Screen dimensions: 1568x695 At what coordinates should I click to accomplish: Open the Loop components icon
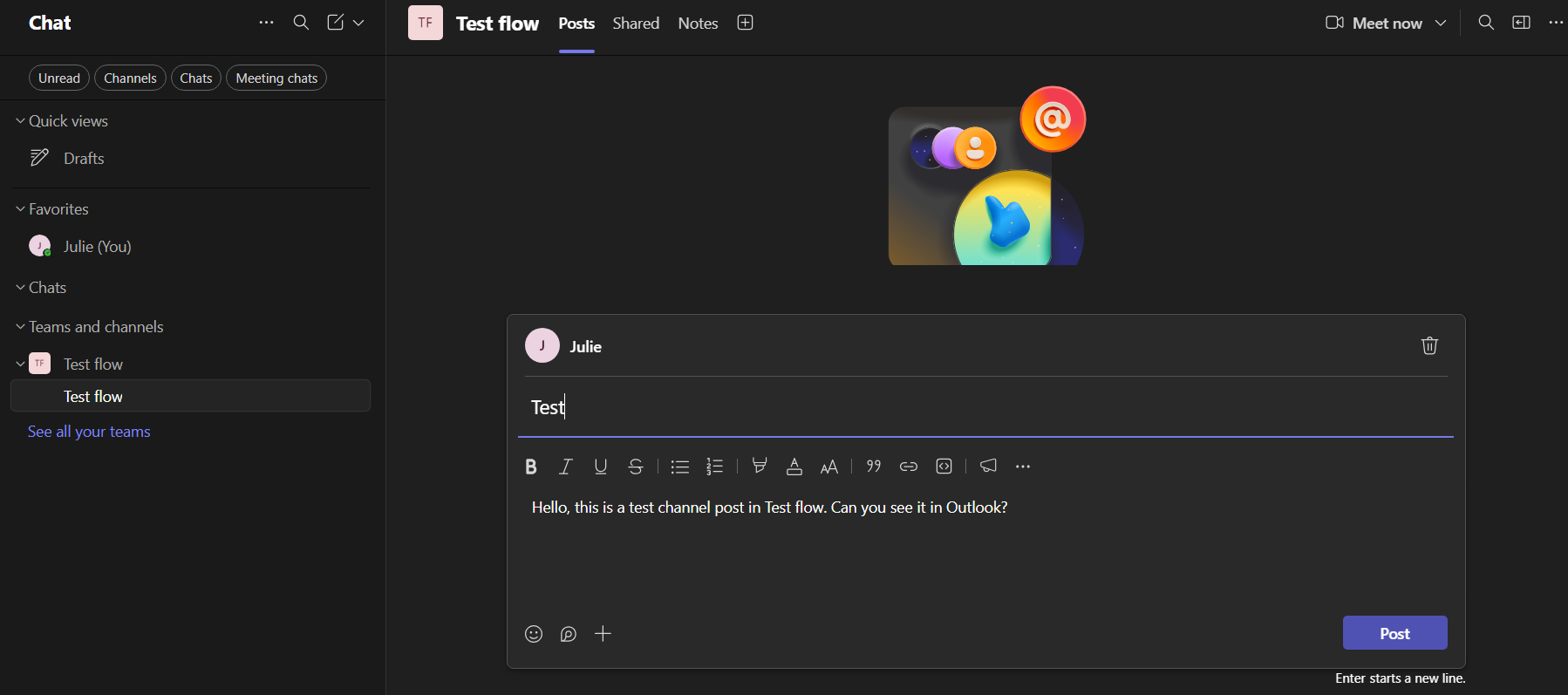tap(569, 634)
